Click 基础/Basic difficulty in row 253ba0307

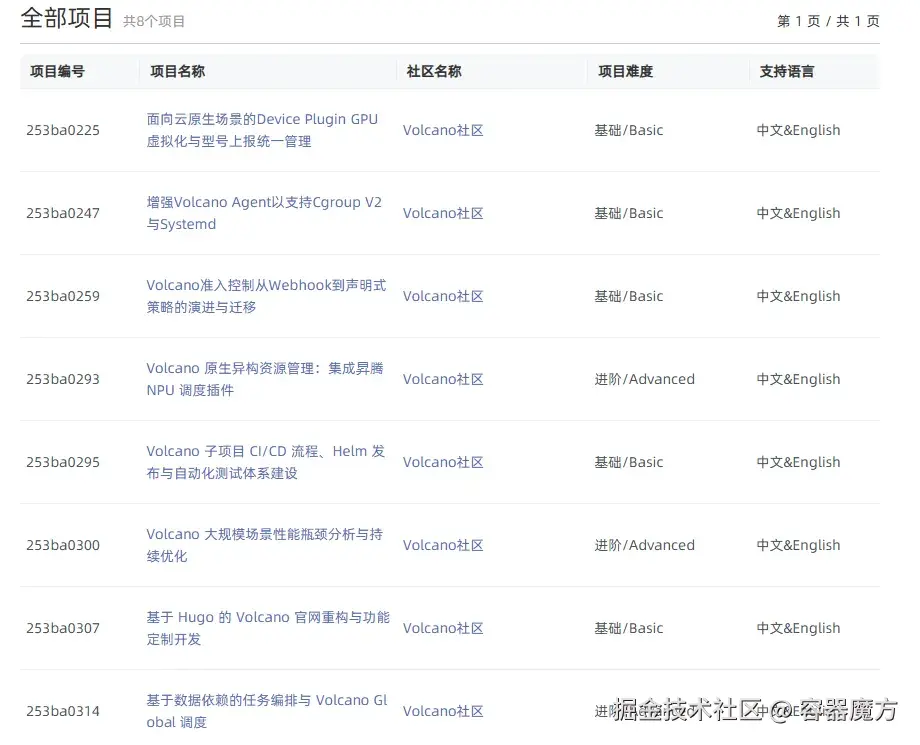[x=629, y=628]
